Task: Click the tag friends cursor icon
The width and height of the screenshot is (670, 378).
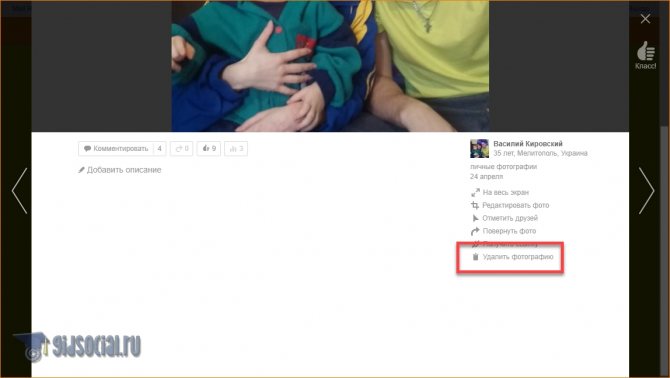Action: click(x=475, y=218)
